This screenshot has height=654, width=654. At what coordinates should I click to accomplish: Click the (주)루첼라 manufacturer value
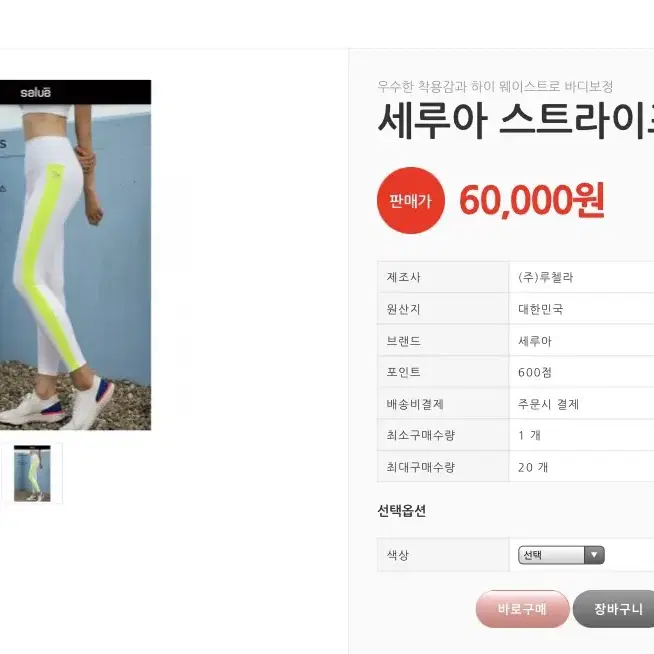click(546, 277)
